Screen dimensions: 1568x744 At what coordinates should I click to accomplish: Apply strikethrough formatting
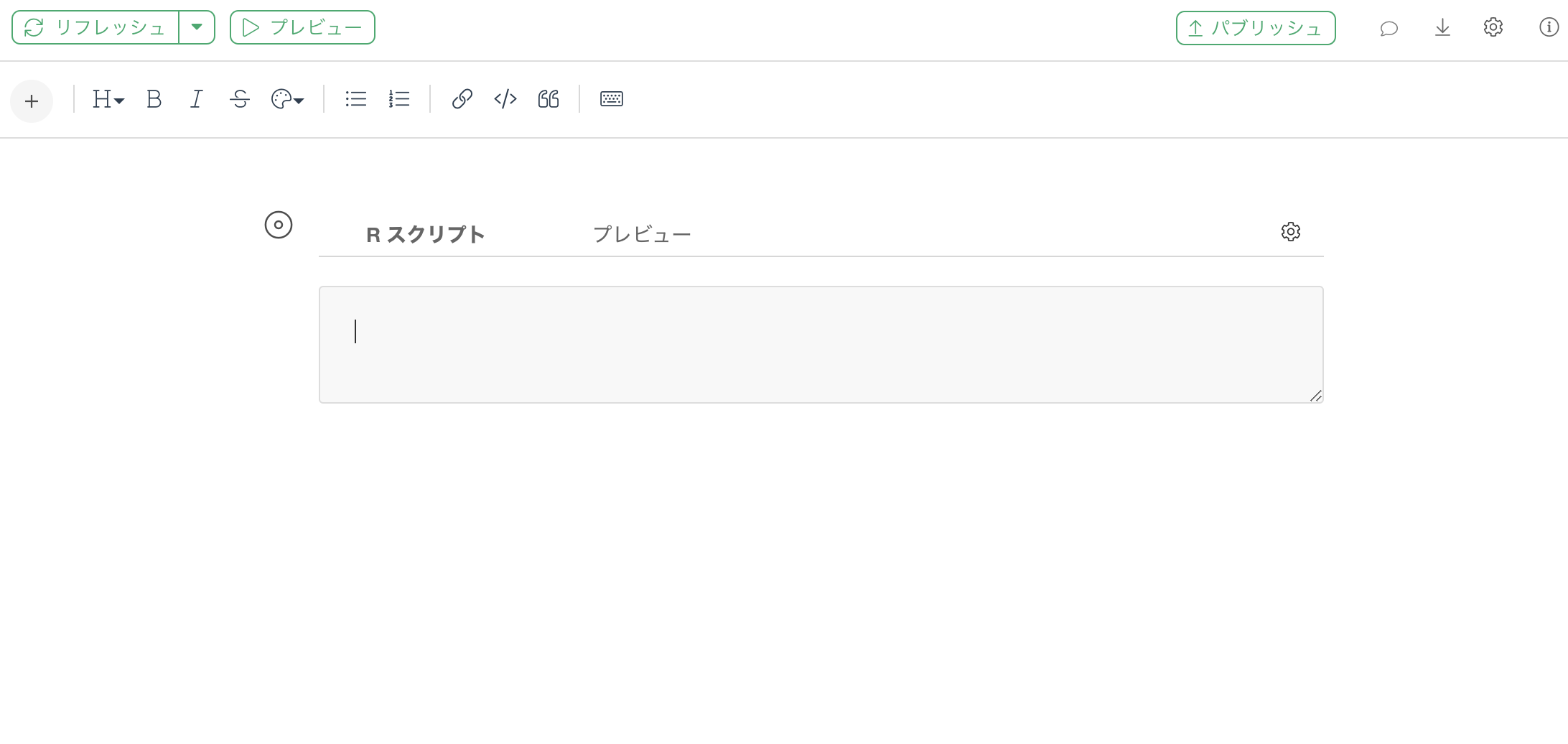tap(240, 99)
